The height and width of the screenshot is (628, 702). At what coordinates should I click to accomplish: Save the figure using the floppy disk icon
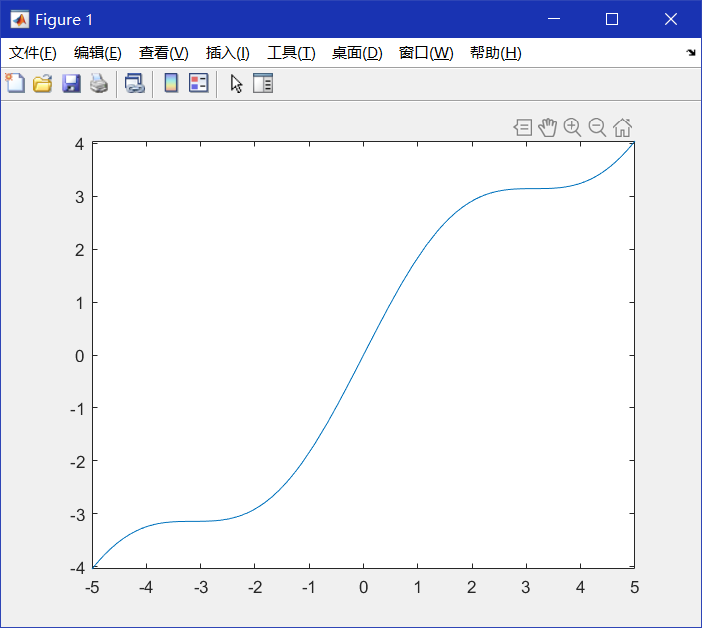[x=71, y=83]
